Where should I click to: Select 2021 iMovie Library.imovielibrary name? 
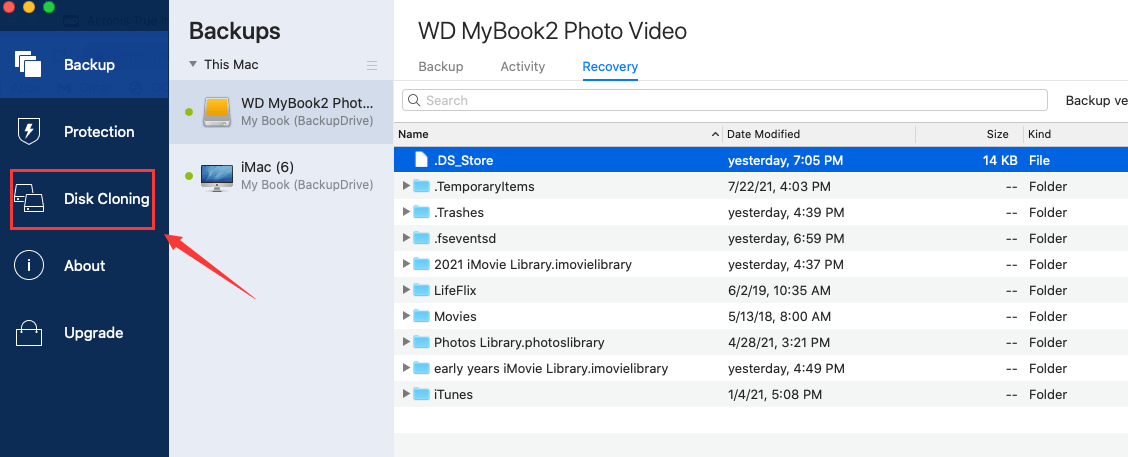point(533,265)
